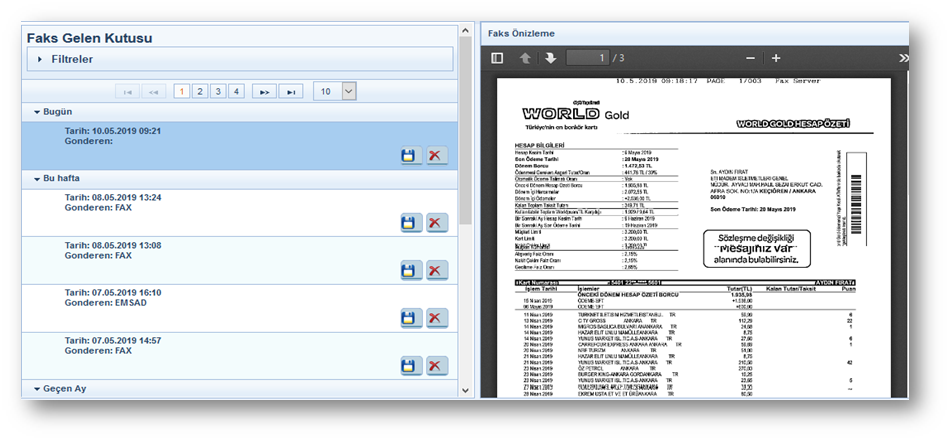Click the next page arrow in pager

[x=264, y=91]
